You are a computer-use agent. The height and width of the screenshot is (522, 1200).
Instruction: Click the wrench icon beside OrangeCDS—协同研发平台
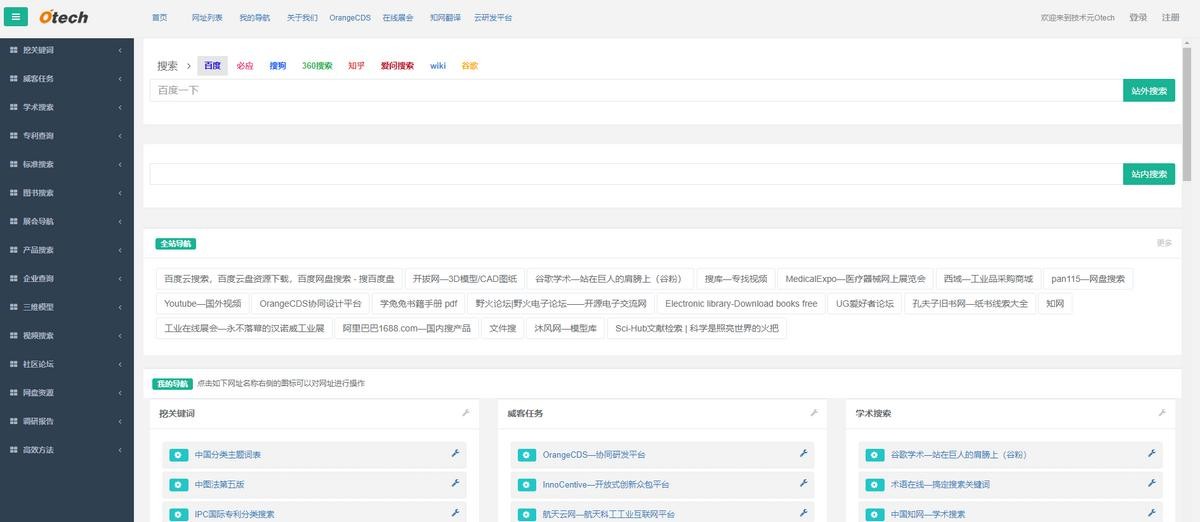click(803, 455)
